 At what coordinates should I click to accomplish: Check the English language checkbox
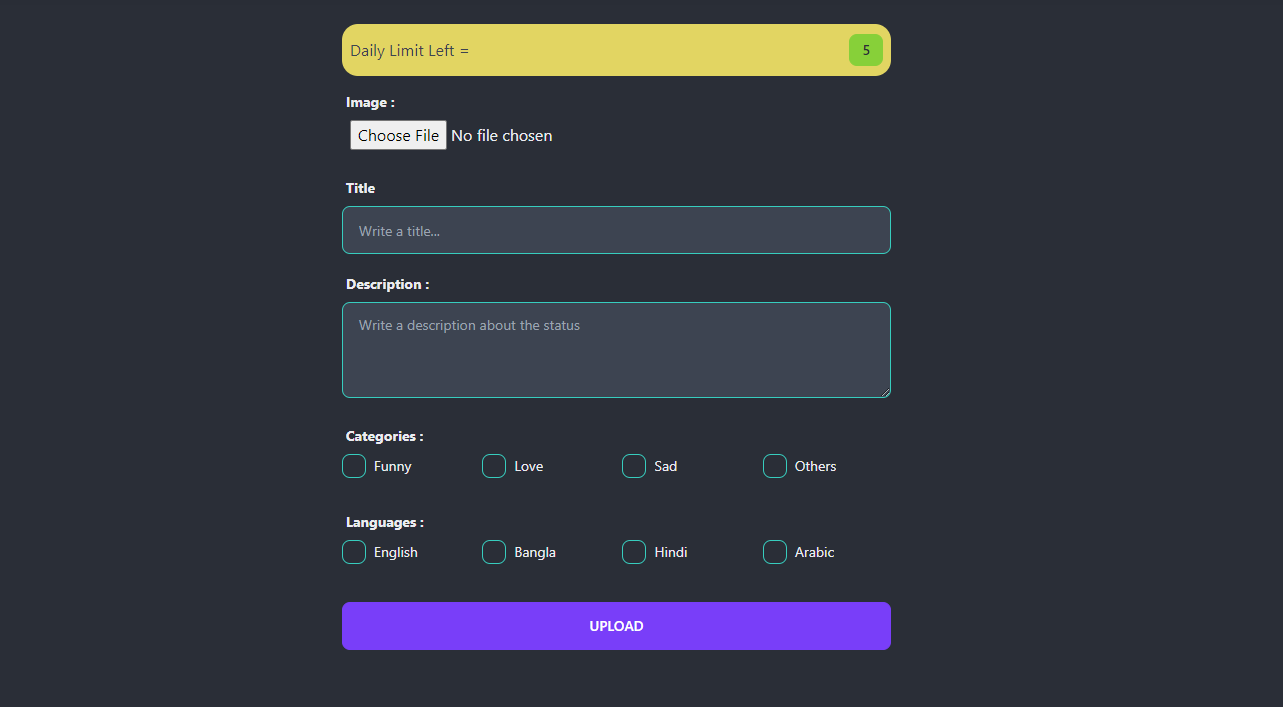(x=354, y=552)
